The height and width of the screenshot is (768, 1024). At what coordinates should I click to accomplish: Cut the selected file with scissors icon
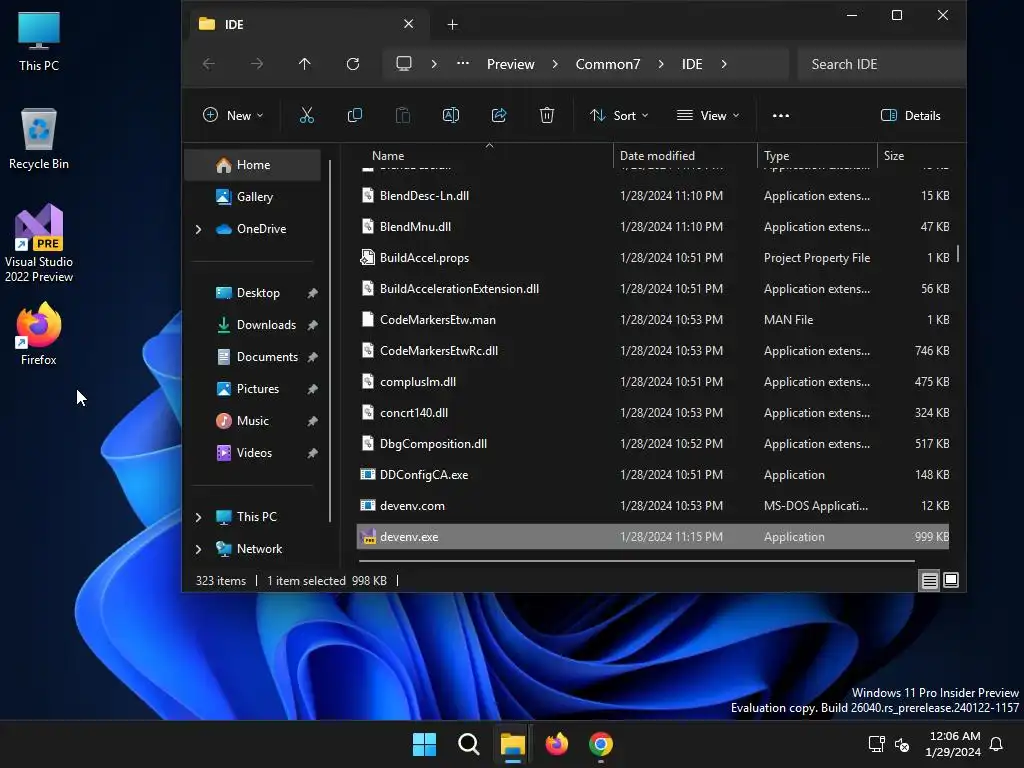coord(306,116)
